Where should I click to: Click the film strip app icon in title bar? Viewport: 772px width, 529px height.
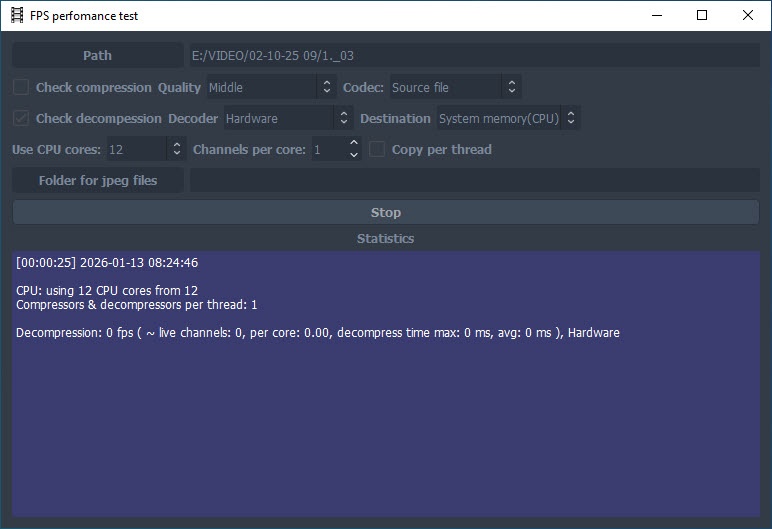point(17,15)
